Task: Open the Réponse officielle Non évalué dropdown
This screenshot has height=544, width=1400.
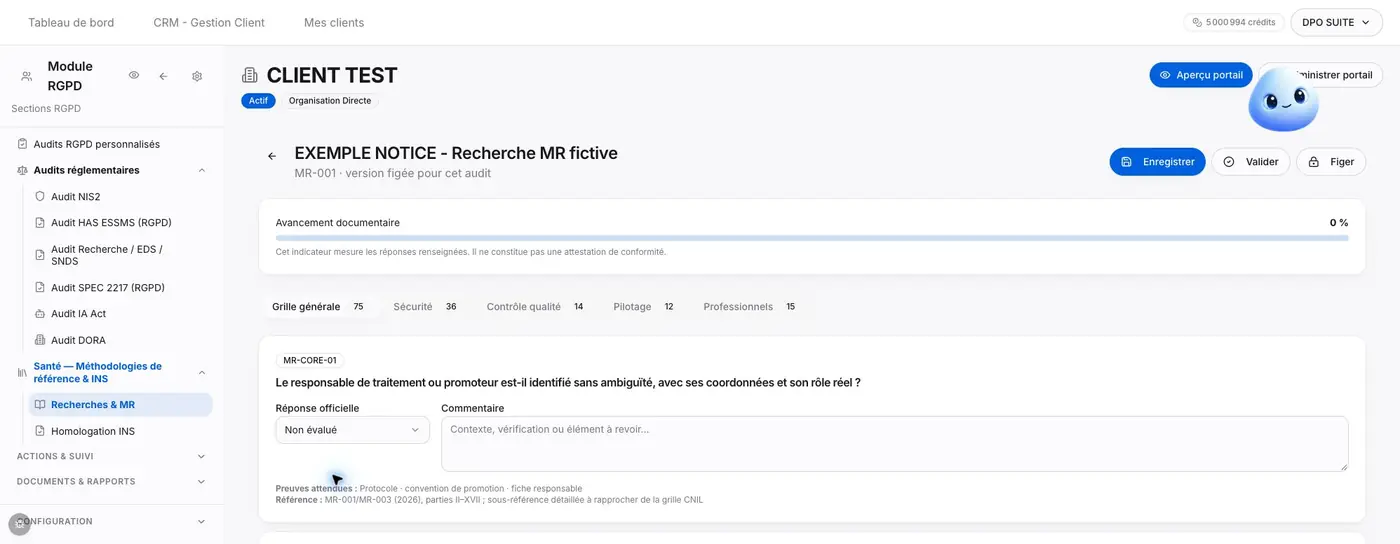Action: (x=352, y=430)
